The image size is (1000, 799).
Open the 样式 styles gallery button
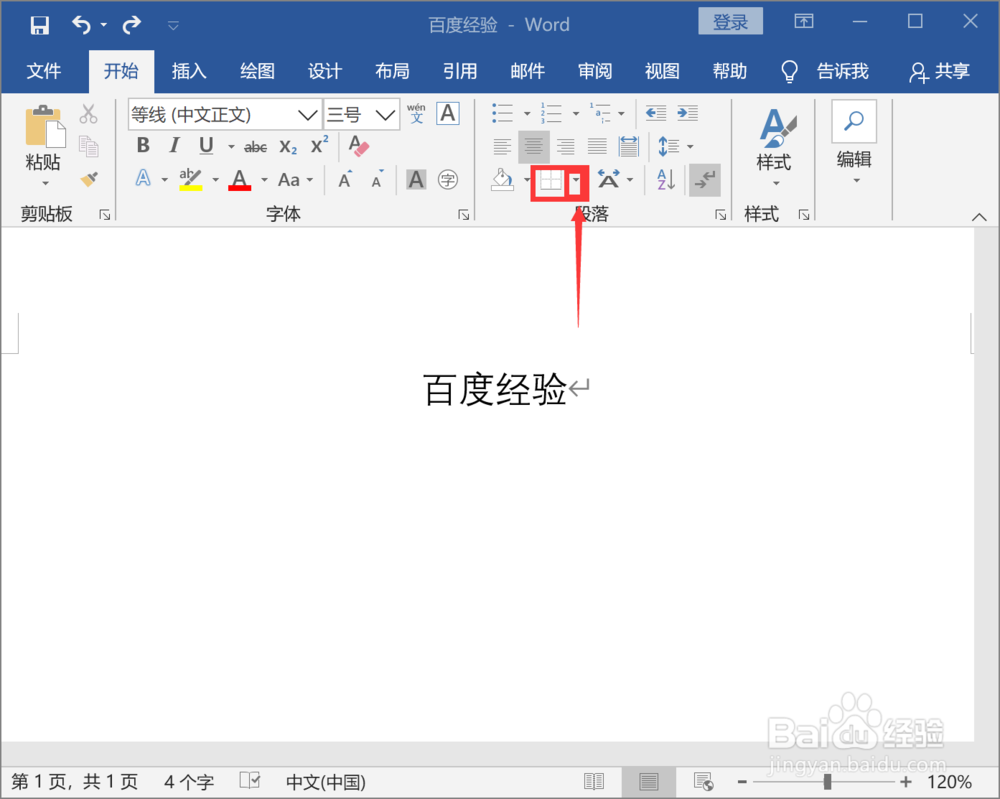(x=776, y=148)
